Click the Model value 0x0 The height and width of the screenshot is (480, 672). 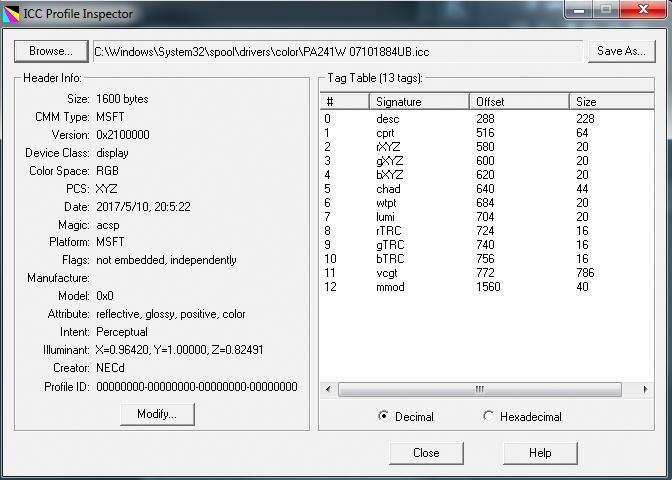pyautogui.click(x=105, y=296)
